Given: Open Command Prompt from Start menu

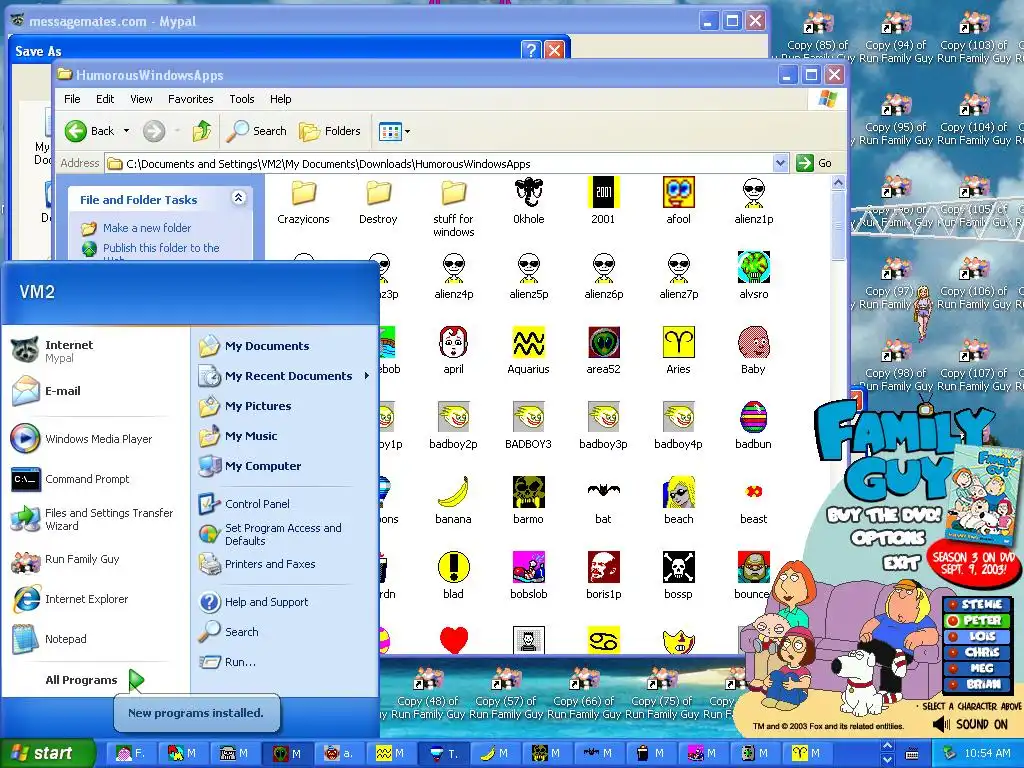Looking at the screenshot, I should (x=88, y=479).
